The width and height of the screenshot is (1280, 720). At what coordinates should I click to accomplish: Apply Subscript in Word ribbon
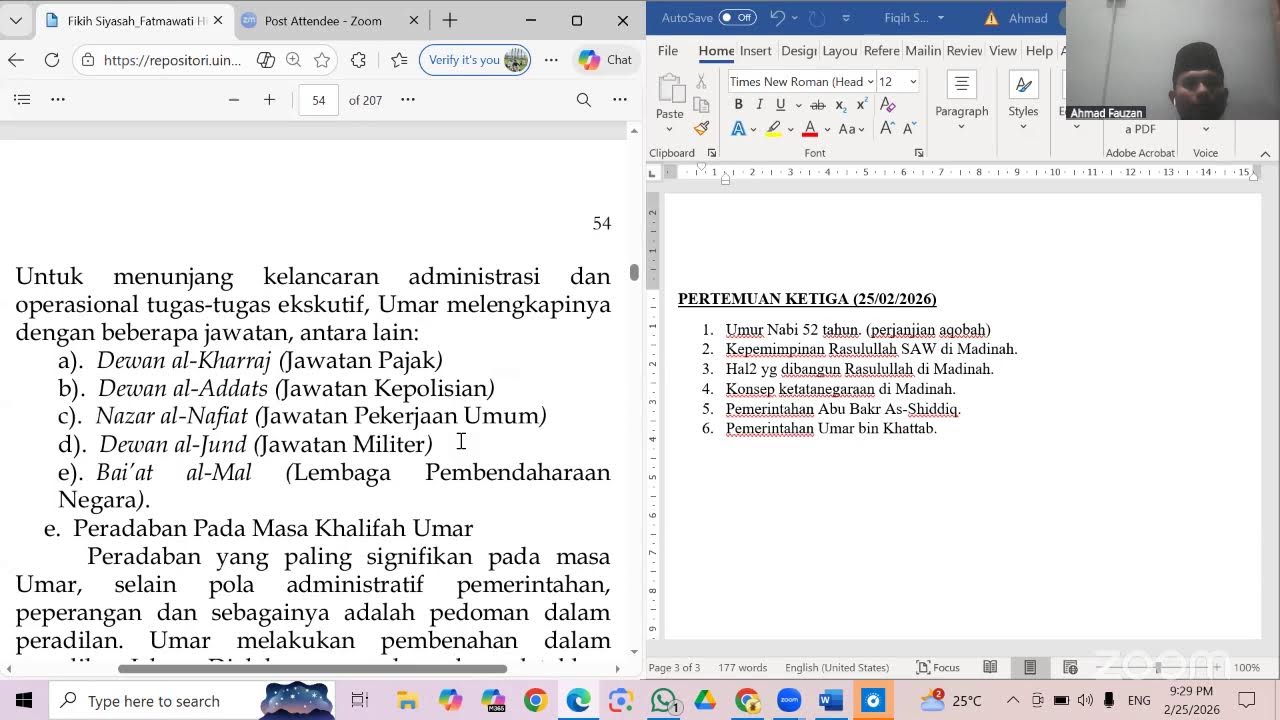tap(841, 105)
